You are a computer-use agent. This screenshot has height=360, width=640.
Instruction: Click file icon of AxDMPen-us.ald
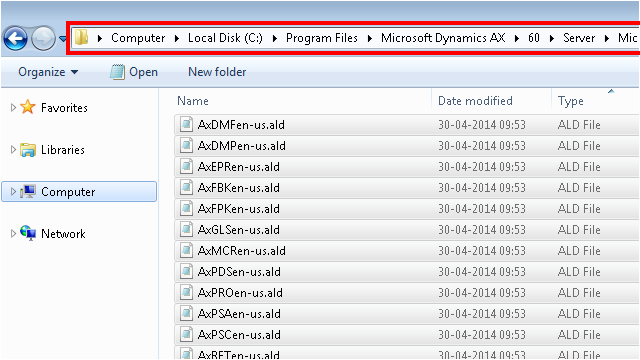[x=186, y=145]
